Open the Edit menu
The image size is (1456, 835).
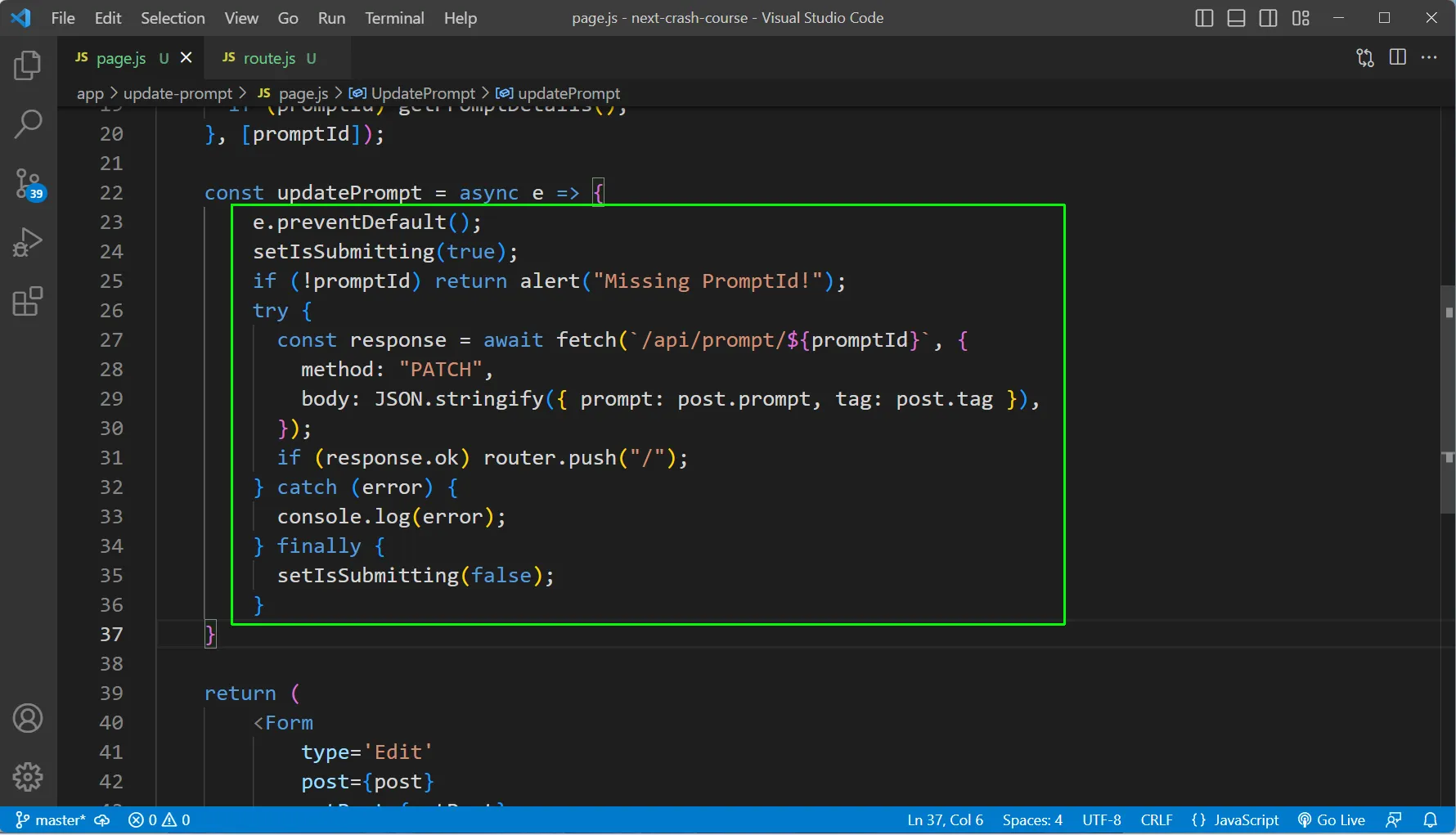coord(108,18)
